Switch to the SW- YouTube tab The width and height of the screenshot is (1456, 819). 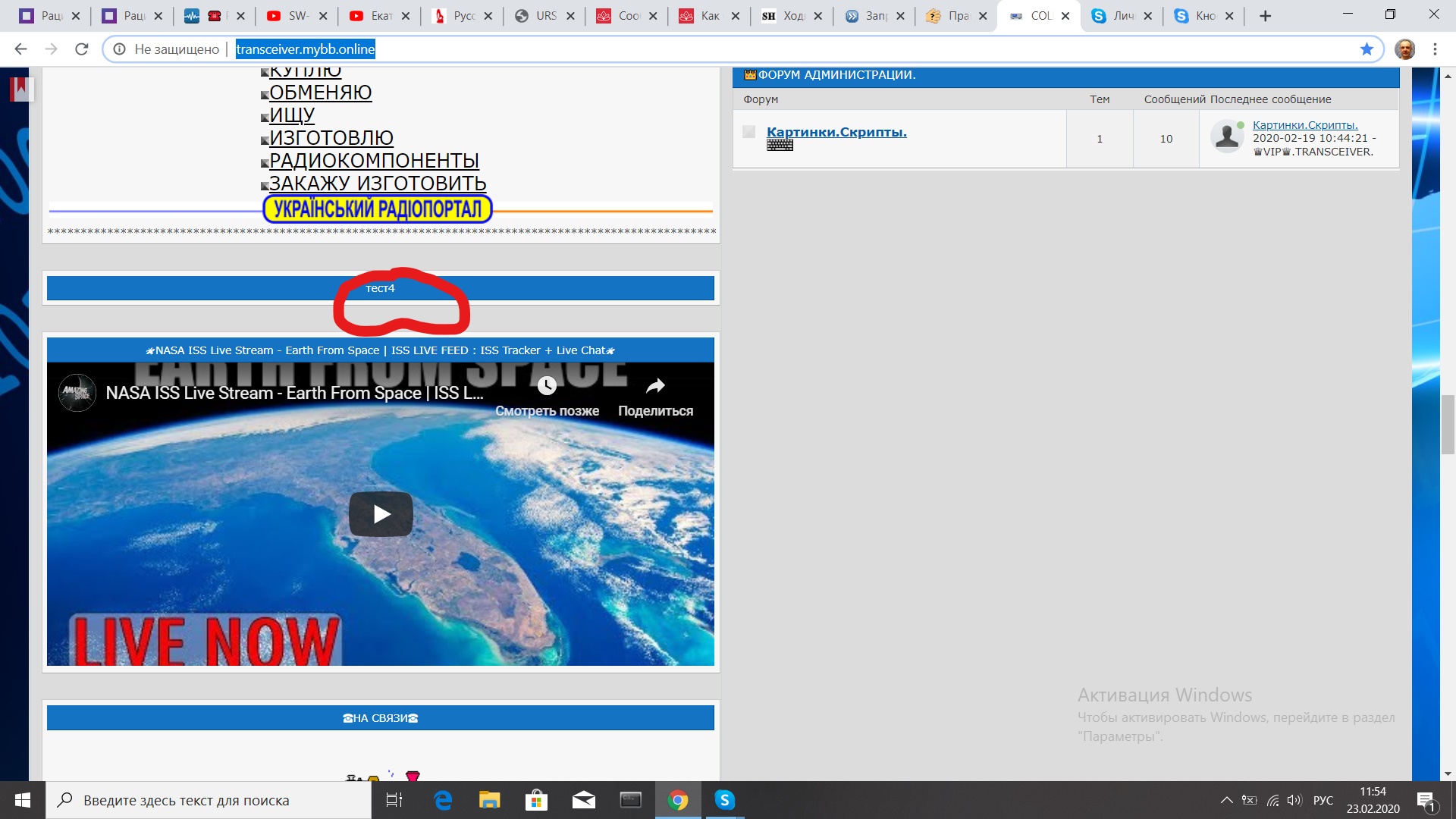(x=297, y=16)
